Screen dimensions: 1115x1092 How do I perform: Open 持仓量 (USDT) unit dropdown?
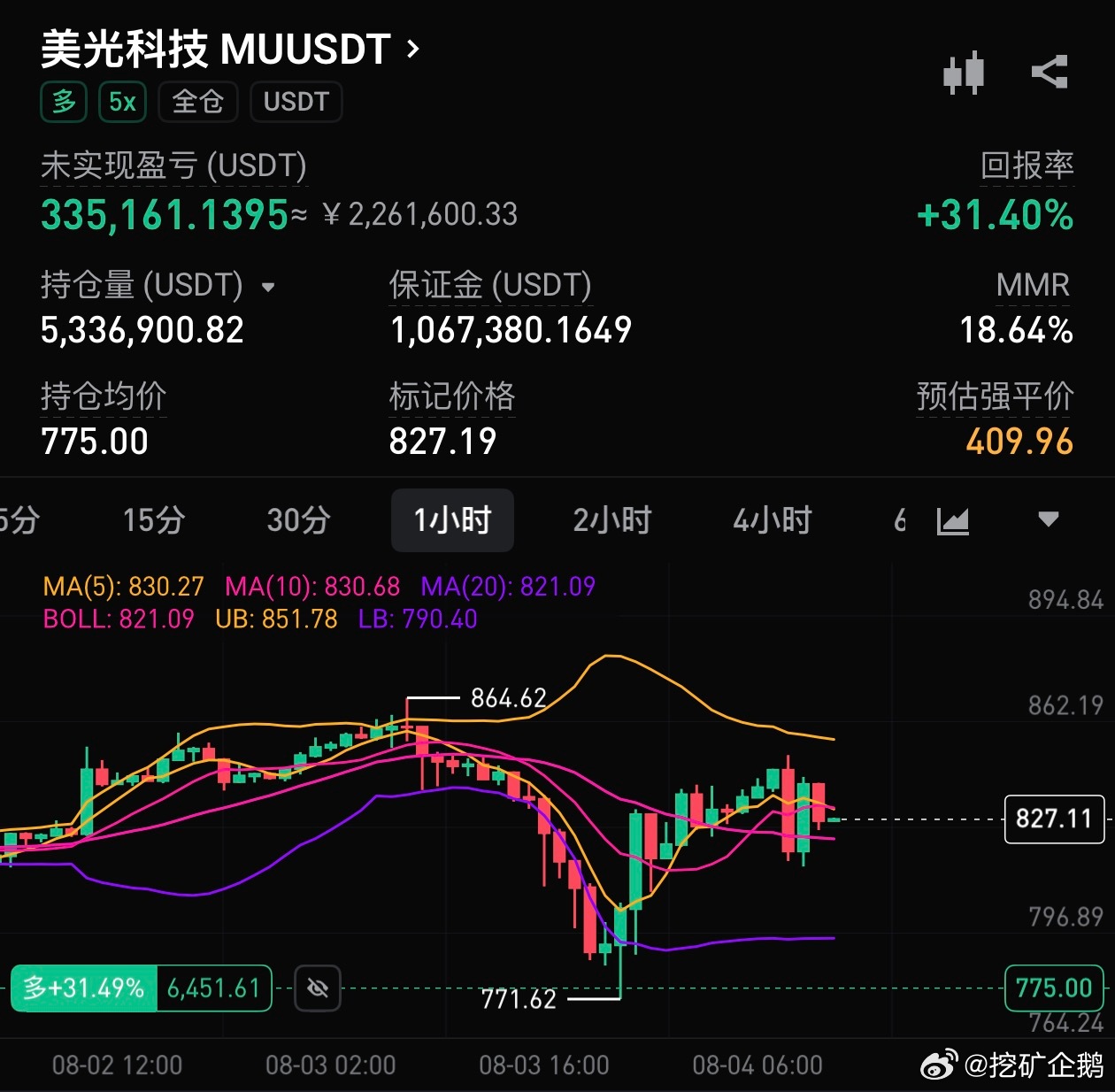(268, 287)
